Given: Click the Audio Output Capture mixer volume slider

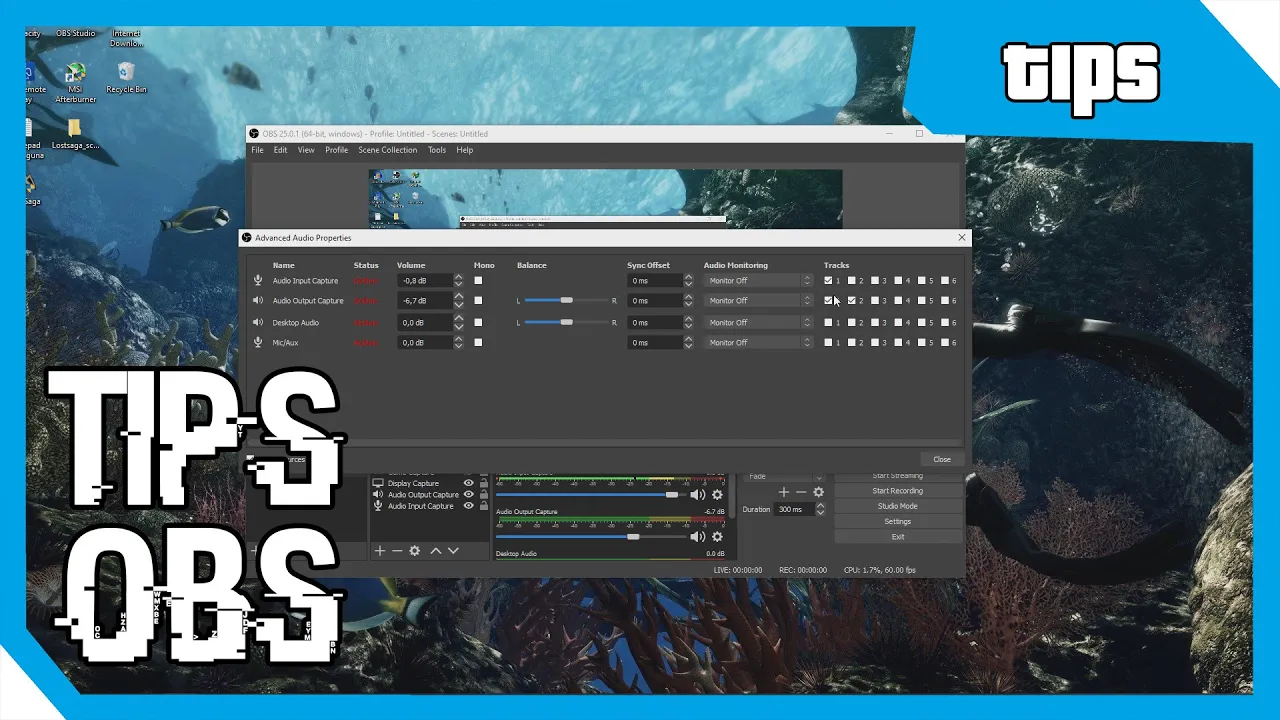Looking at the screenshot, I should [x=590, y=537].
